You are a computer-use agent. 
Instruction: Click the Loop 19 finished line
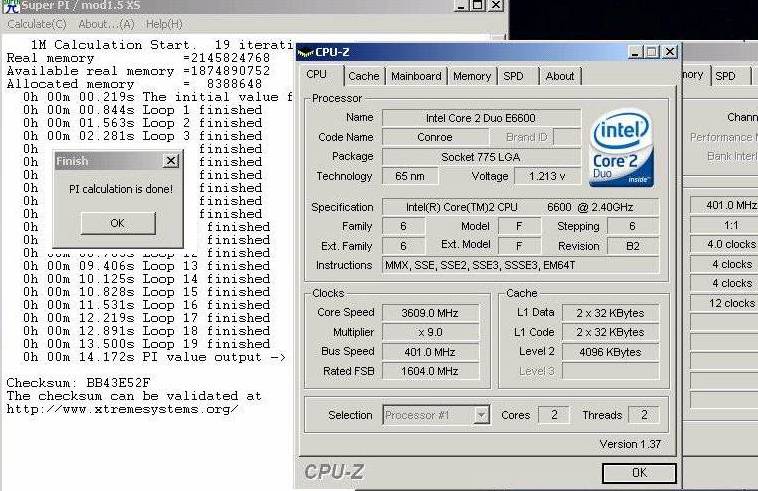(x=146, y=344)
